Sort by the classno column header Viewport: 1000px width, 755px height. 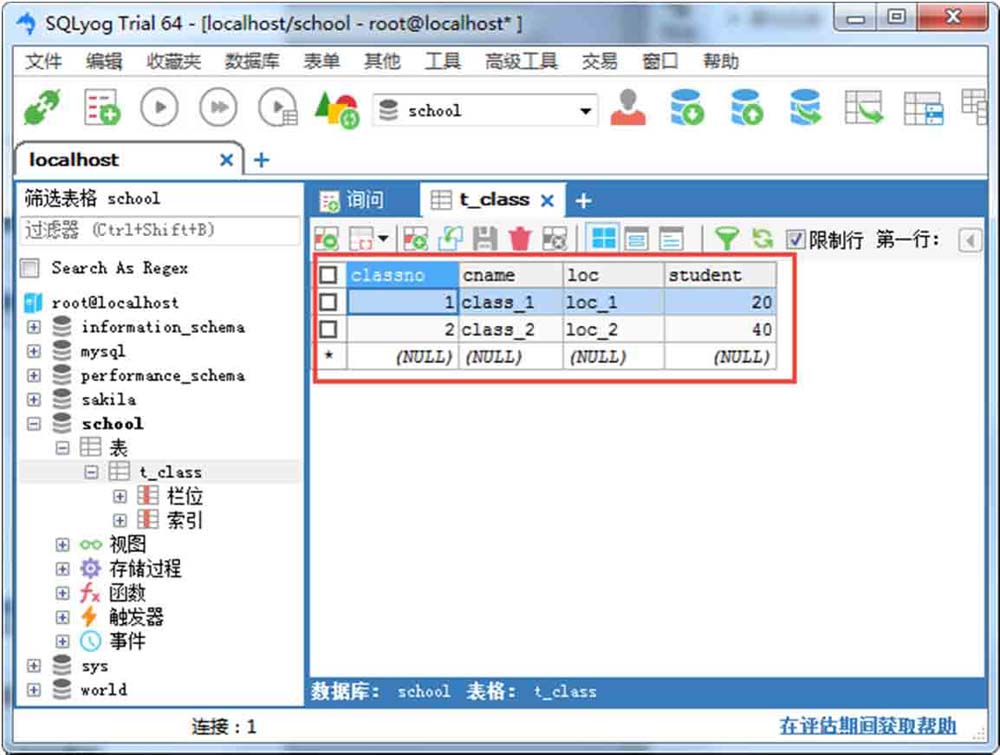tap(402, 275)
